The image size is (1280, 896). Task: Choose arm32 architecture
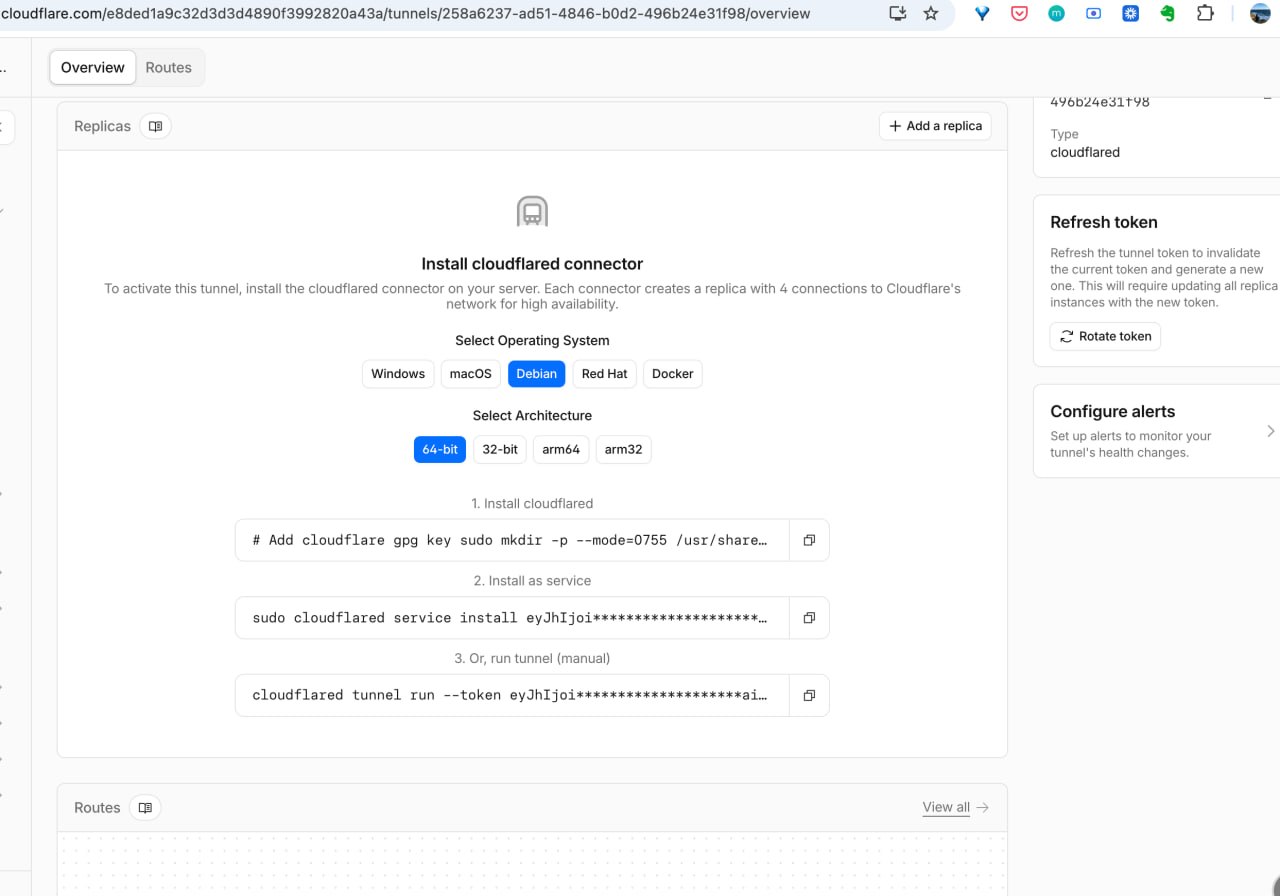coord(624,450)
